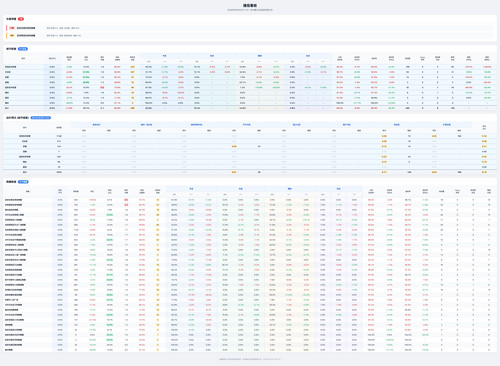The image size is (500, 366).
Task: Click the wide blue pill badge beside third section title
Action: 41,118
